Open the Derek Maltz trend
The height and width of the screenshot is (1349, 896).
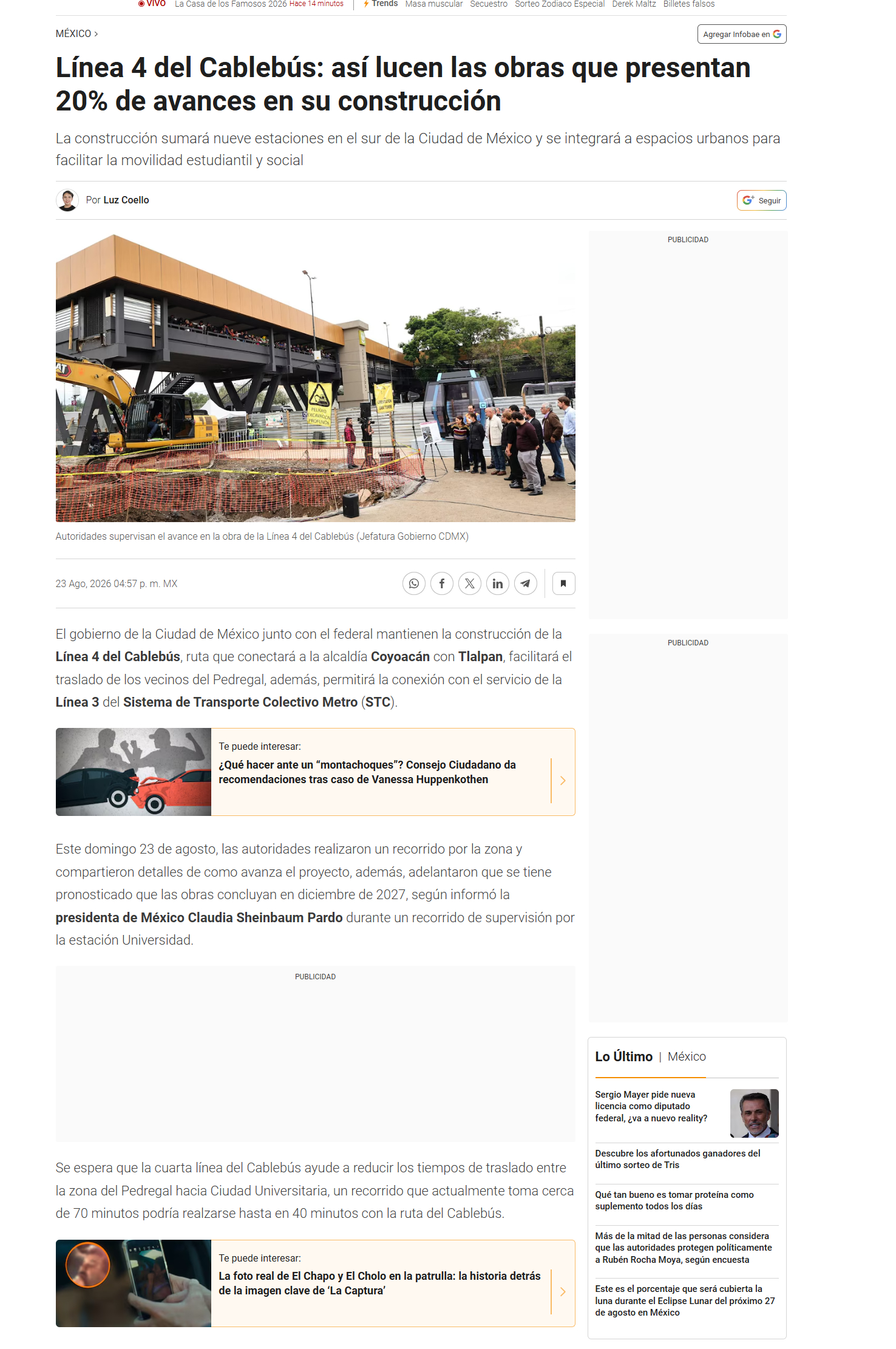tap(634, 4)
